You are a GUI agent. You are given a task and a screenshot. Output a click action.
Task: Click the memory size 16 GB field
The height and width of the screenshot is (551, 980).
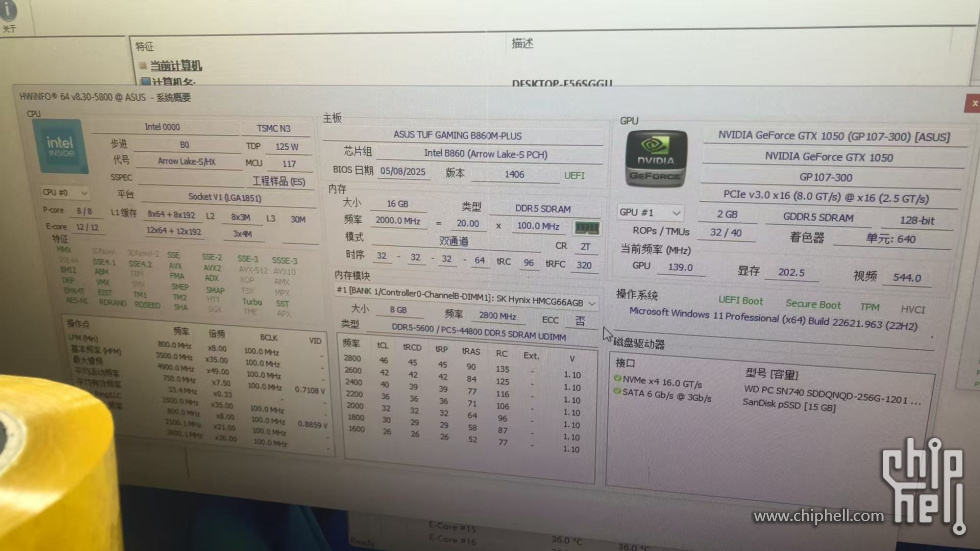pyautogui.click(x=398, y=204)
